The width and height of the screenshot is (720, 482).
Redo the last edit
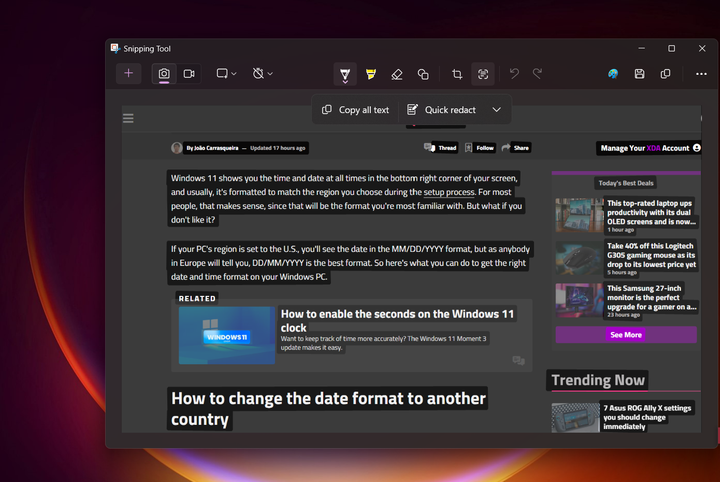tap(537, 73)
